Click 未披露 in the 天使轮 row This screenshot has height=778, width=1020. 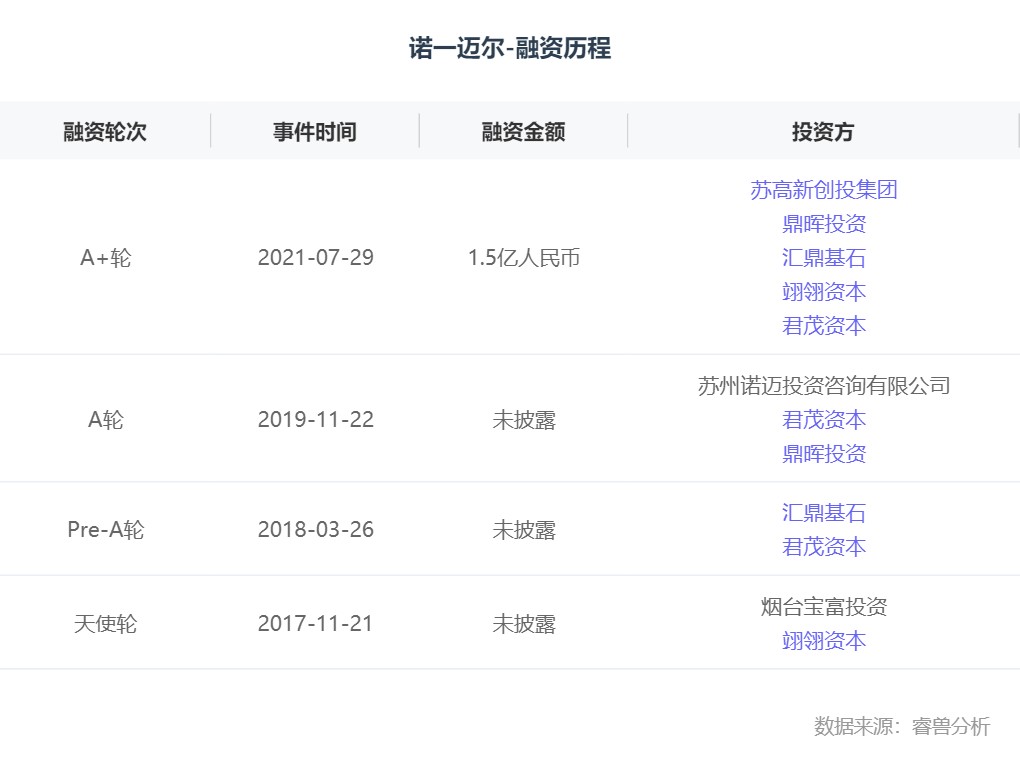pyautogui.click(x=524, y=624)
